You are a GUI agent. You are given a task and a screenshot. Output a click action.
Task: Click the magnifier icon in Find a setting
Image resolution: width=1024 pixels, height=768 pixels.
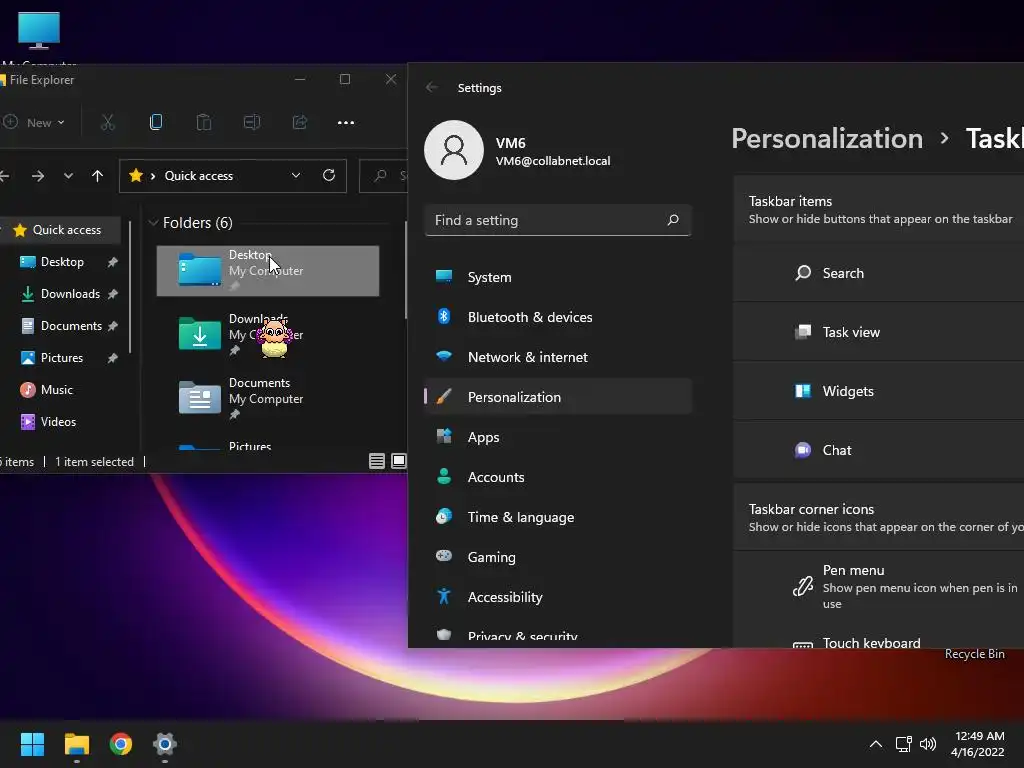point(673,220)
